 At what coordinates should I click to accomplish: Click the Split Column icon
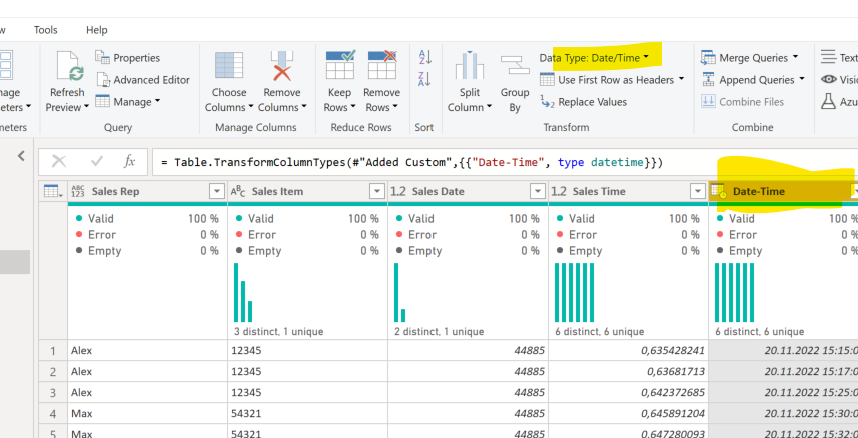coord(469,66)
